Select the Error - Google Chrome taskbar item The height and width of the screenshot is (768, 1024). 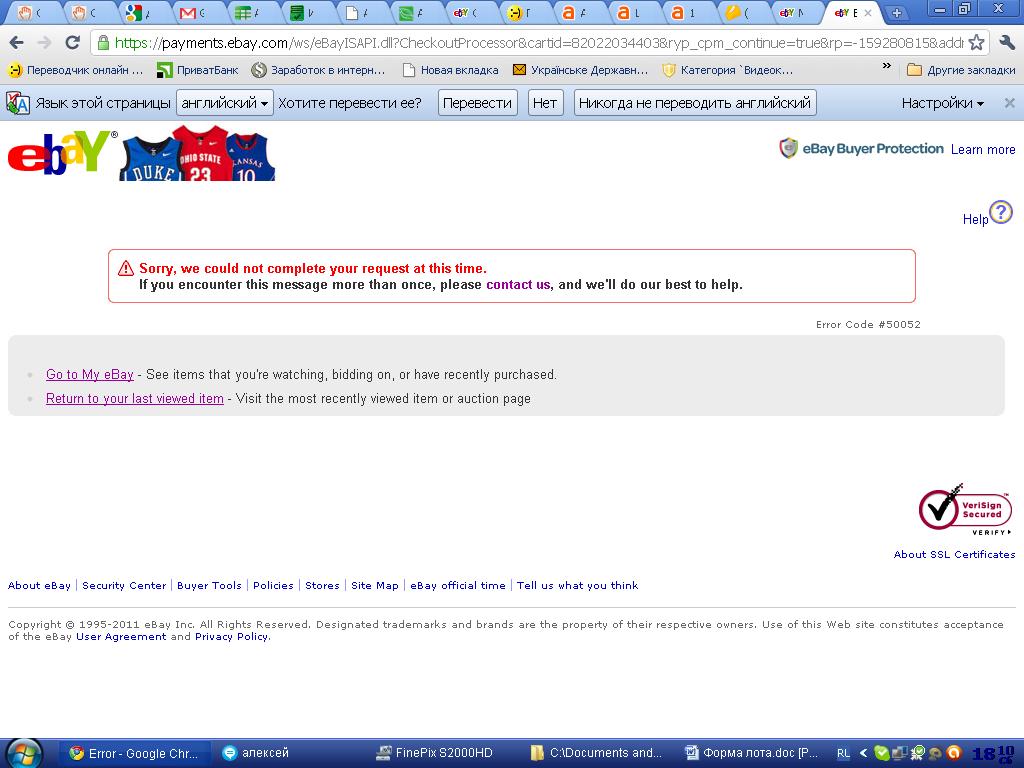tap(135, 753)
